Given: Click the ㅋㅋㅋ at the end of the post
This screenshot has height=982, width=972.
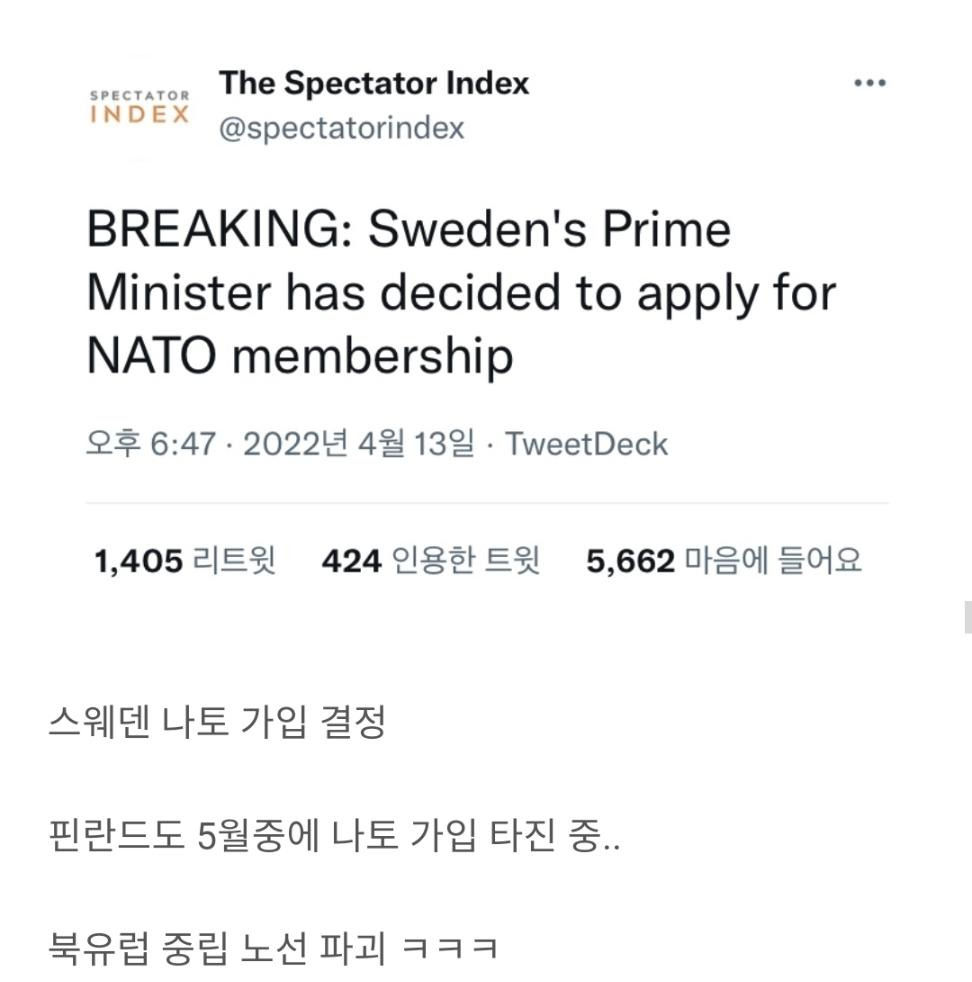Looking at the screenshot, I should coord(449,947).
